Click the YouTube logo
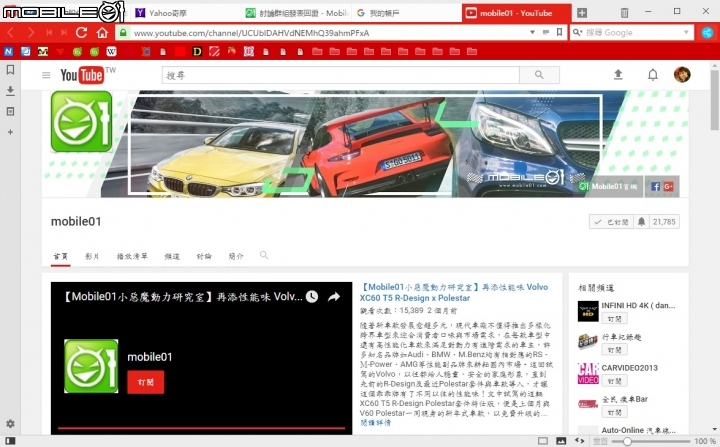720x447 pixels. [82, 75]
